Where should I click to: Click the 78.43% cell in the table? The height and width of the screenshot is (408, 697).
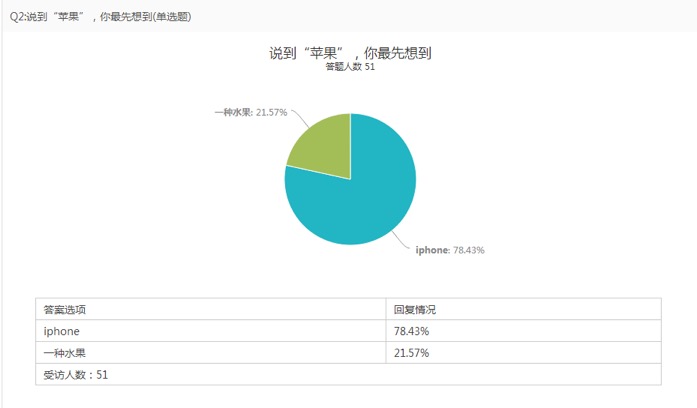tap(412, 331)
